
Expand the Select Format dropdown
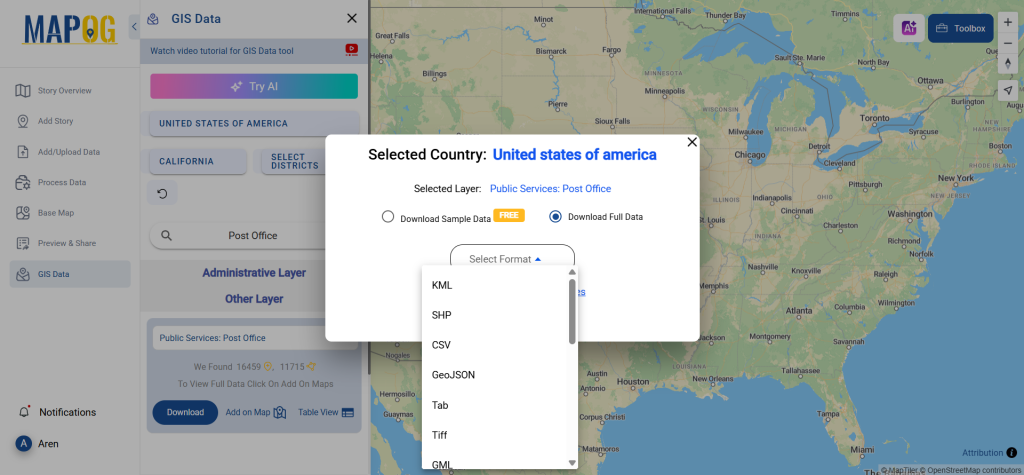point(512,259)
